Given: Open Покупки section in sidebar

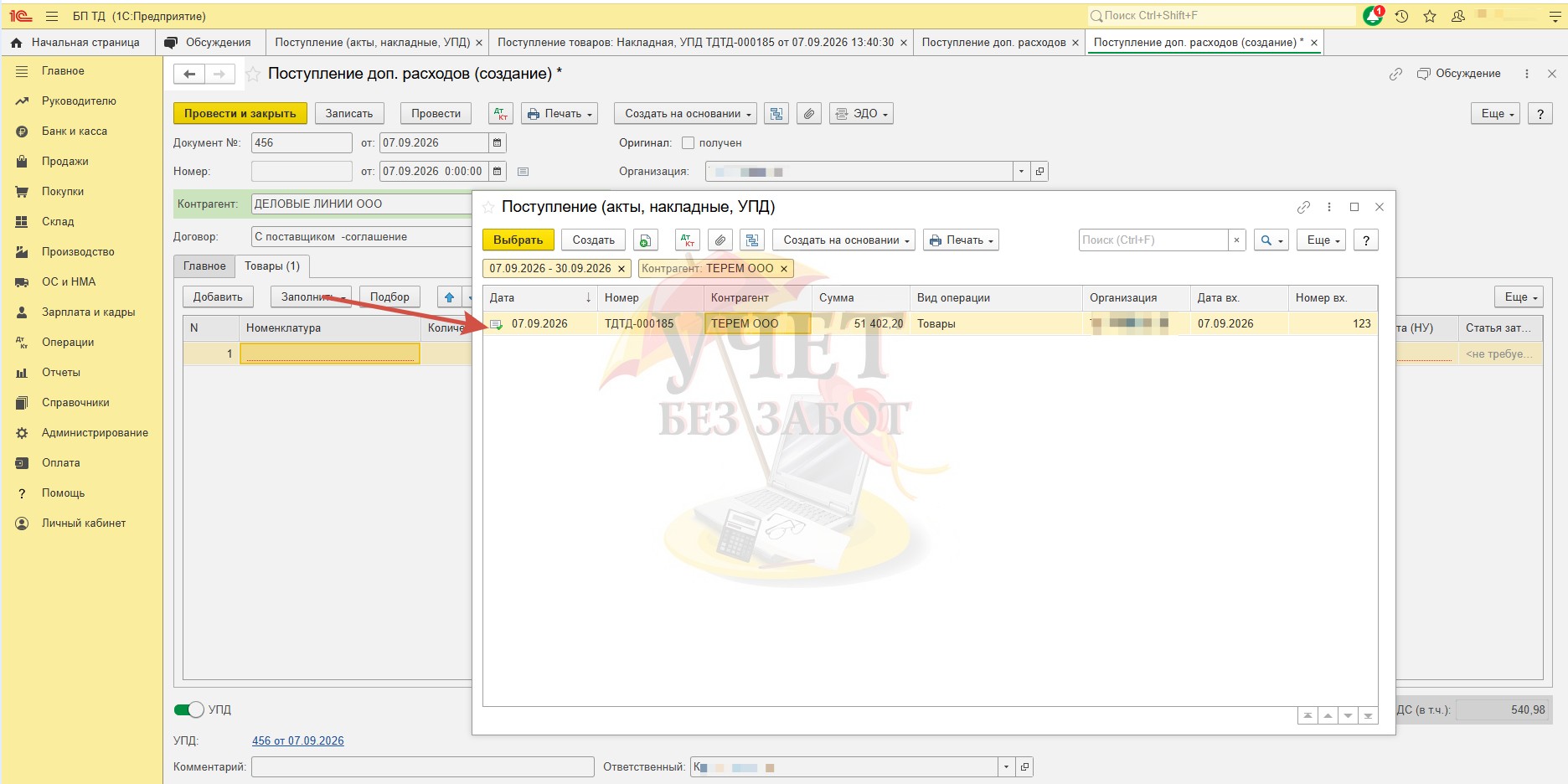Looking at the screenshot, I should click(63, 191).
